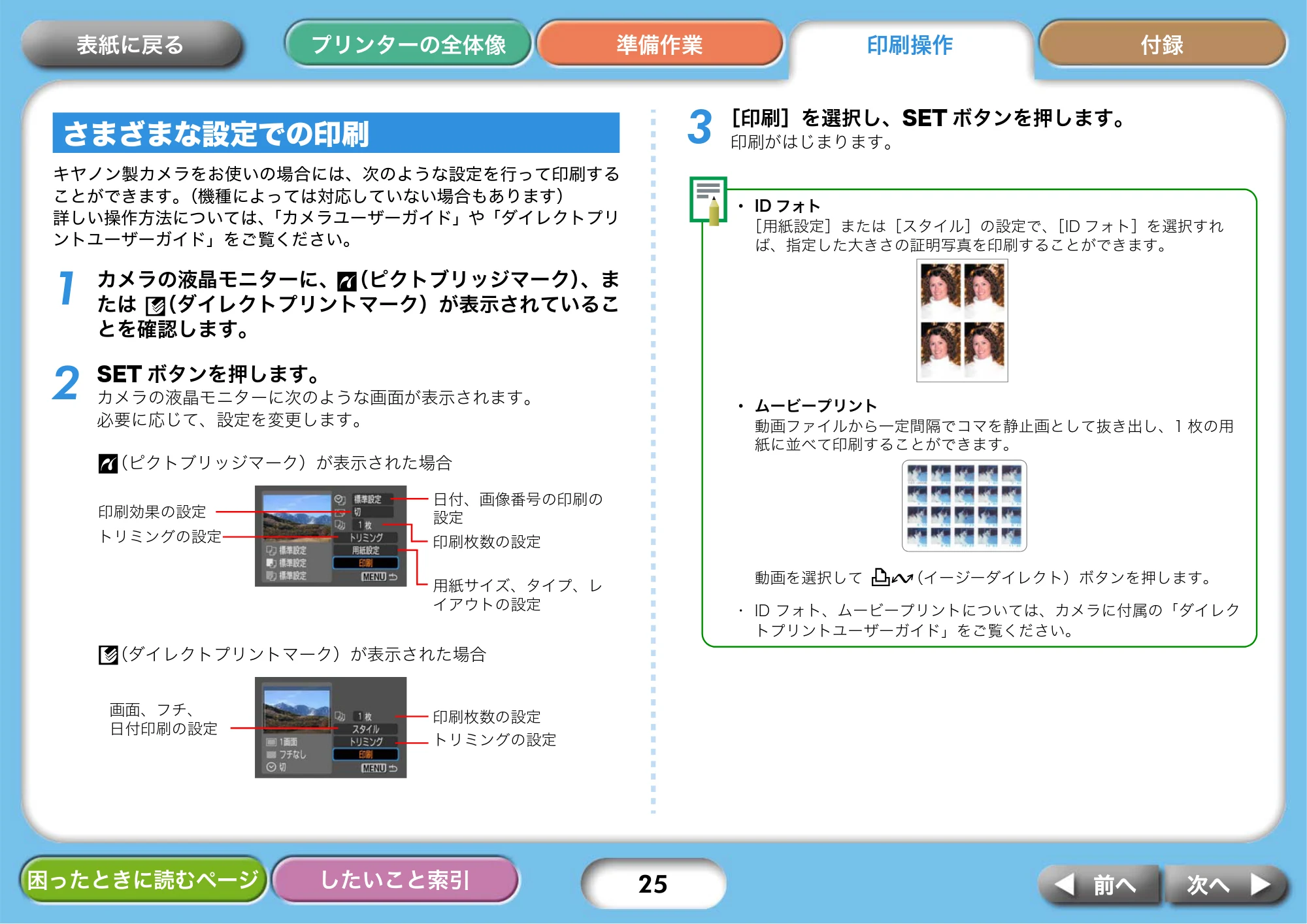Click Direct Print mark icon above second screen
1307x924 pixels.
pyautogui.click(x=108, y=655)
